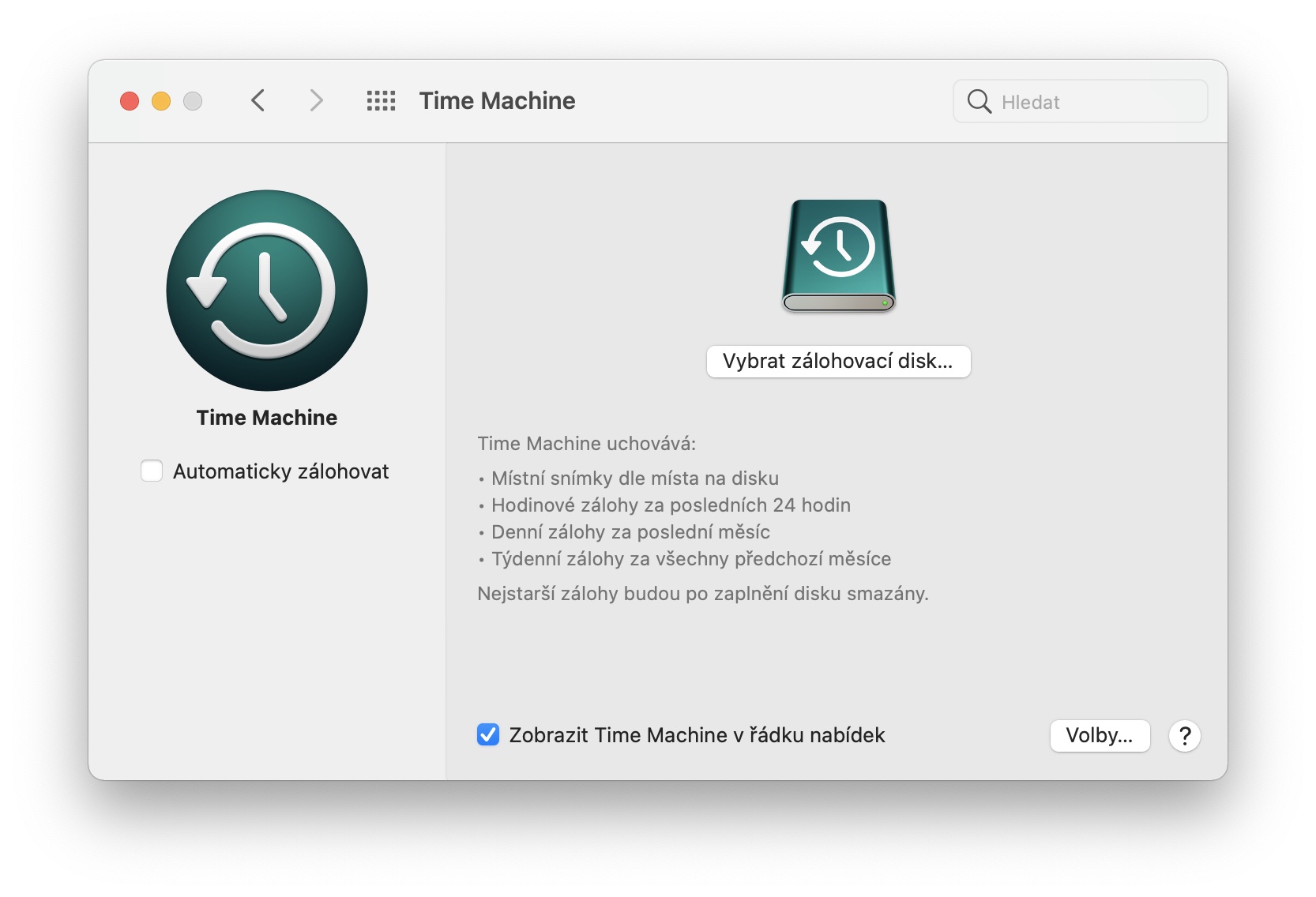The image size is (1316, 897).
Task: Close the window with the red button
Action: coord(130,101)
